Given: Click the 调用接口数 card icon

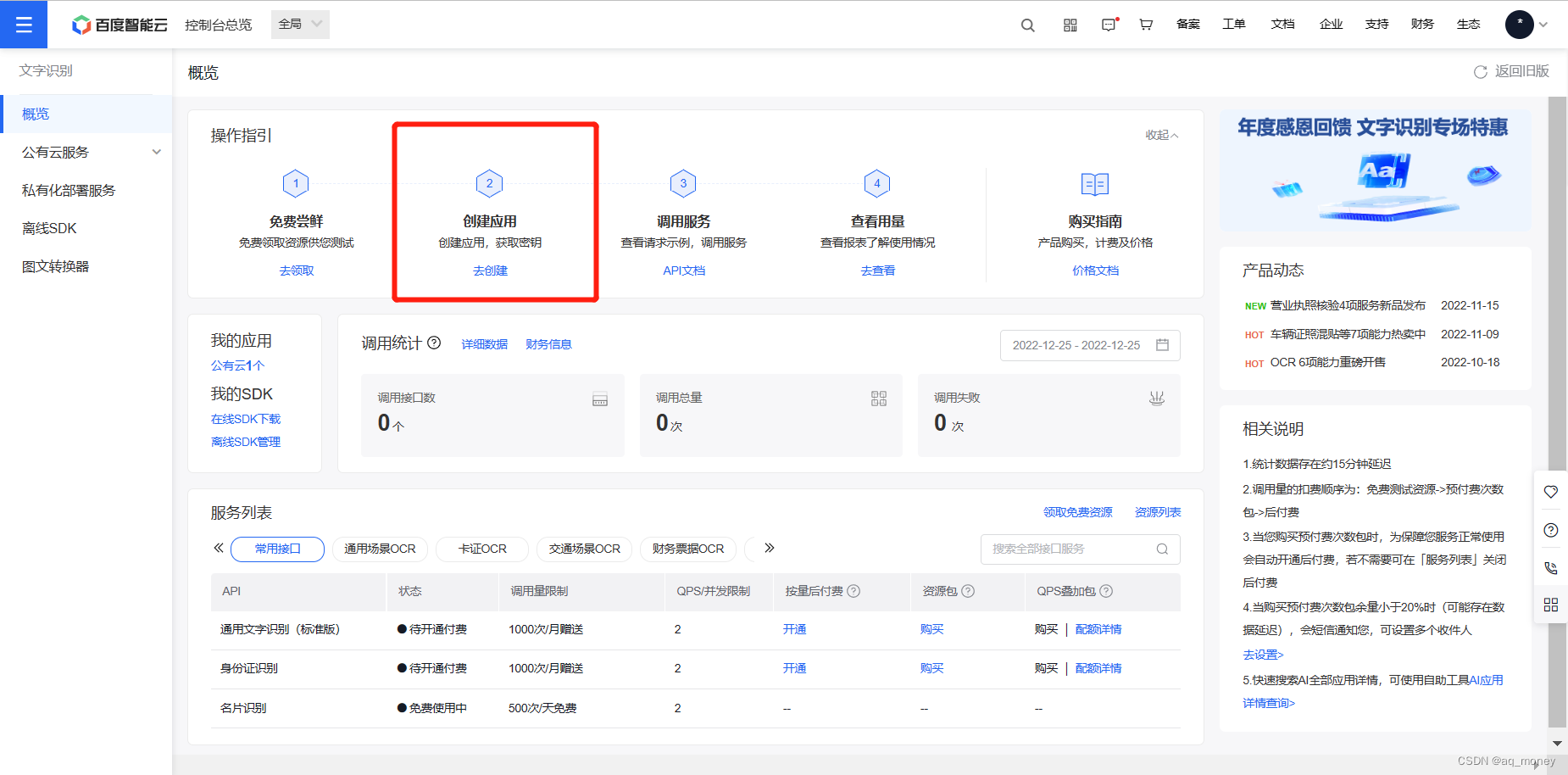Looking at the screenshot, I should click(600, 399).
